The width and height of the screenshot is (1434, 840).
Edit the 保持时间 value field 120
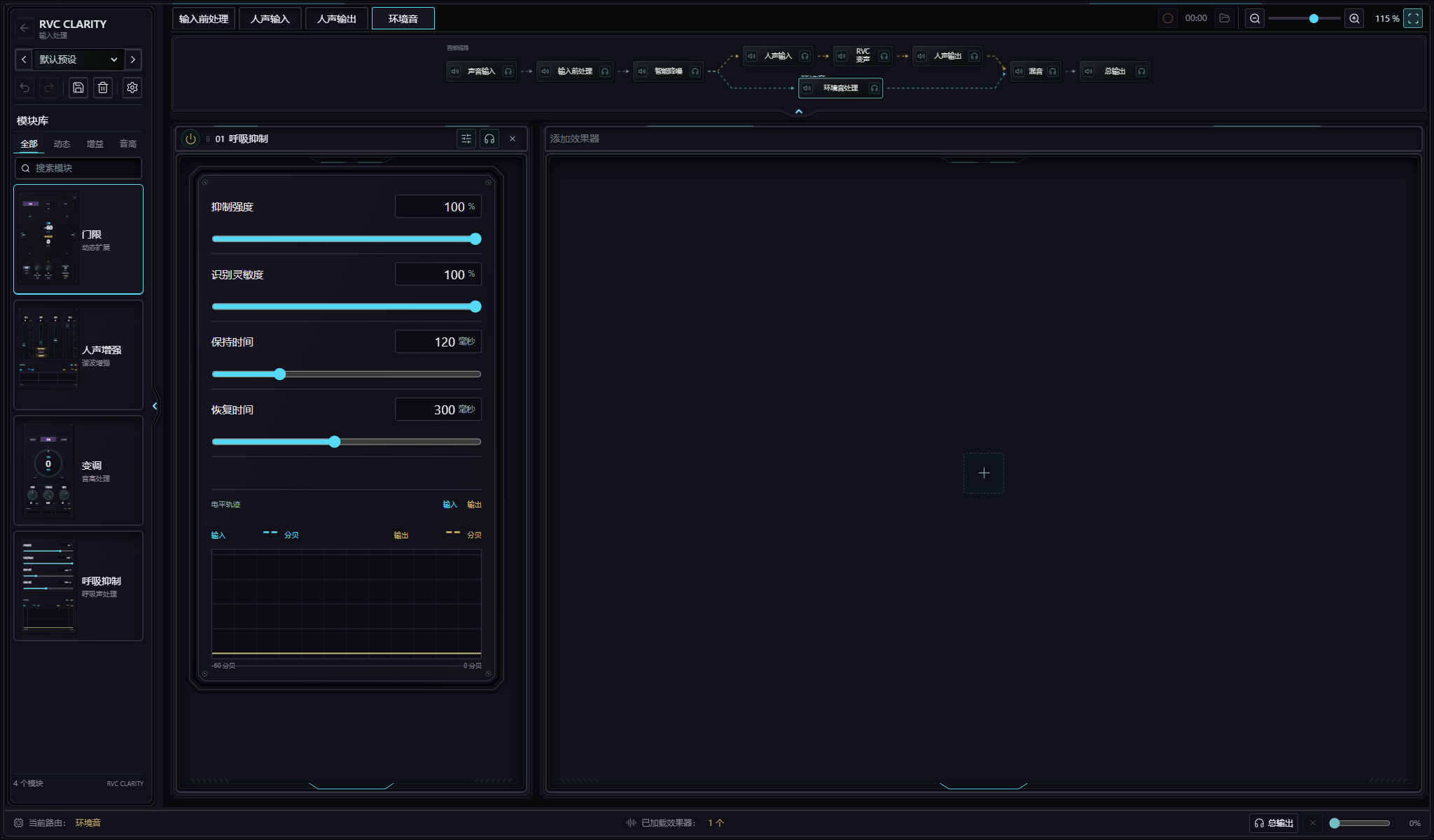click(x=438, y=342)
